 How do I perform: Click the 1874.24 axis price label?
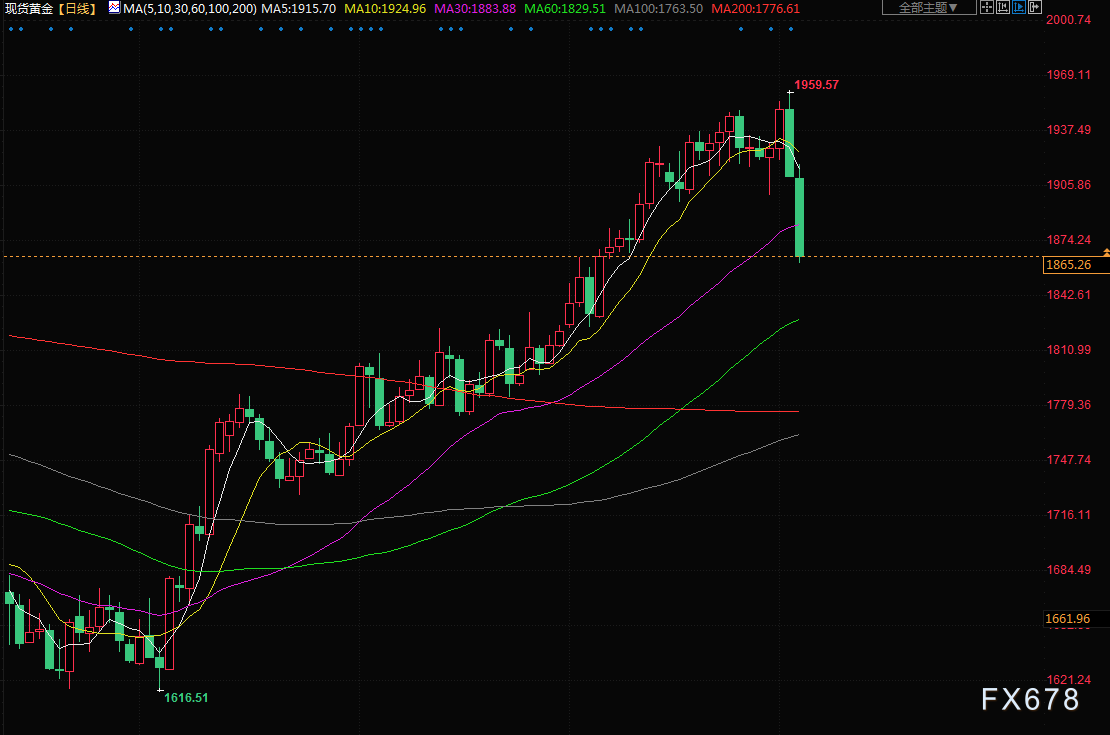[x=1068, y=240]
